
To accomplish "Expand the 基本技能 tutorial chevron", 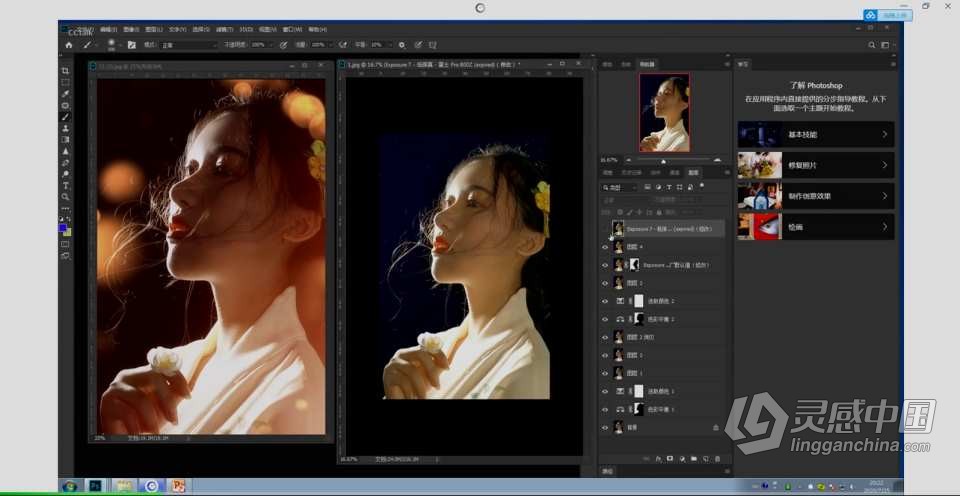I will [x=885, y=134].
